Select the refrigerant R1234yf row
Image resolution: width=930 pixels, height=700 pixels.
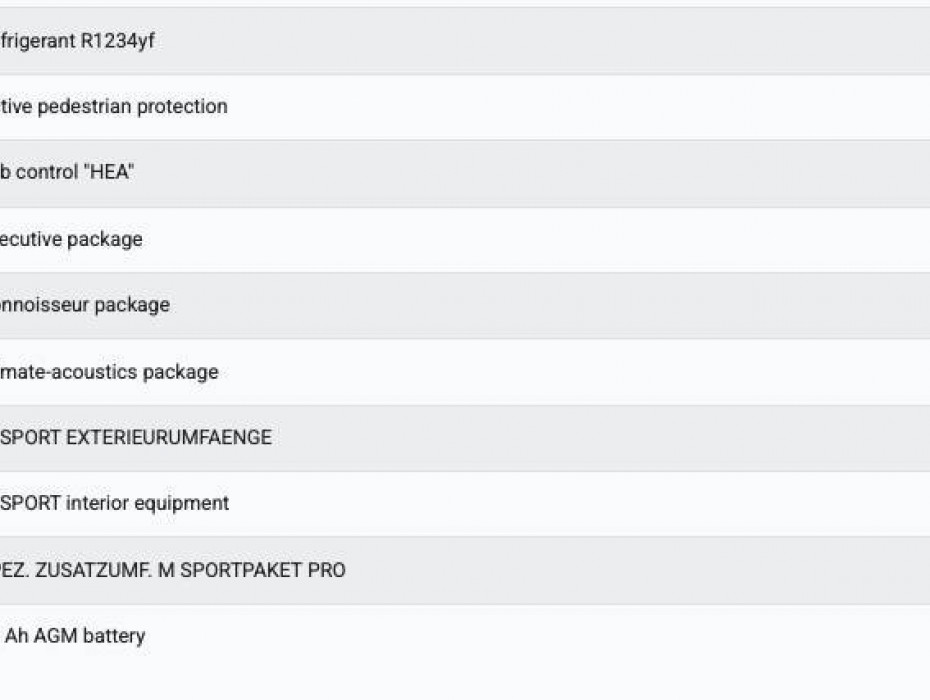tap(465, 40)
